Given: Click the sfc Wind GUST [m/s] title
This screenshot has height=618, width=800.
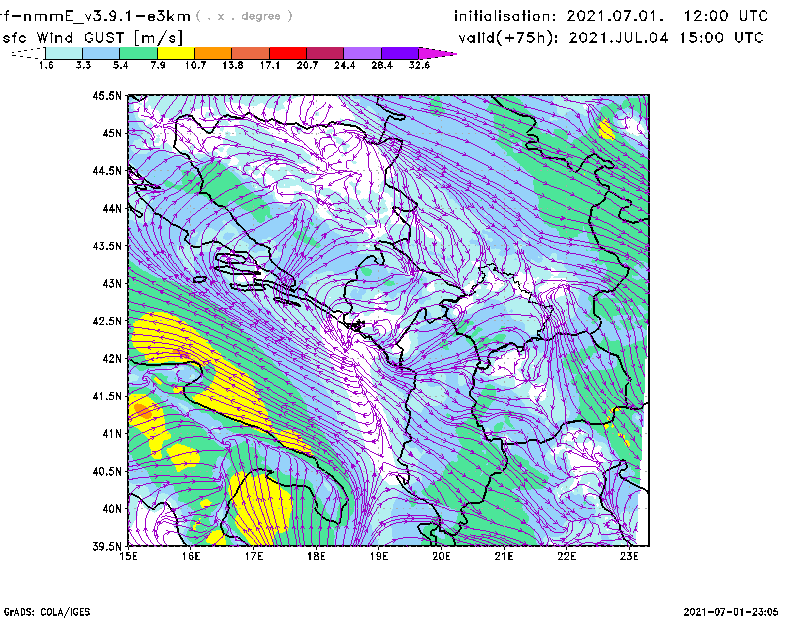Looking at the screenshot, I should point(92,38).
